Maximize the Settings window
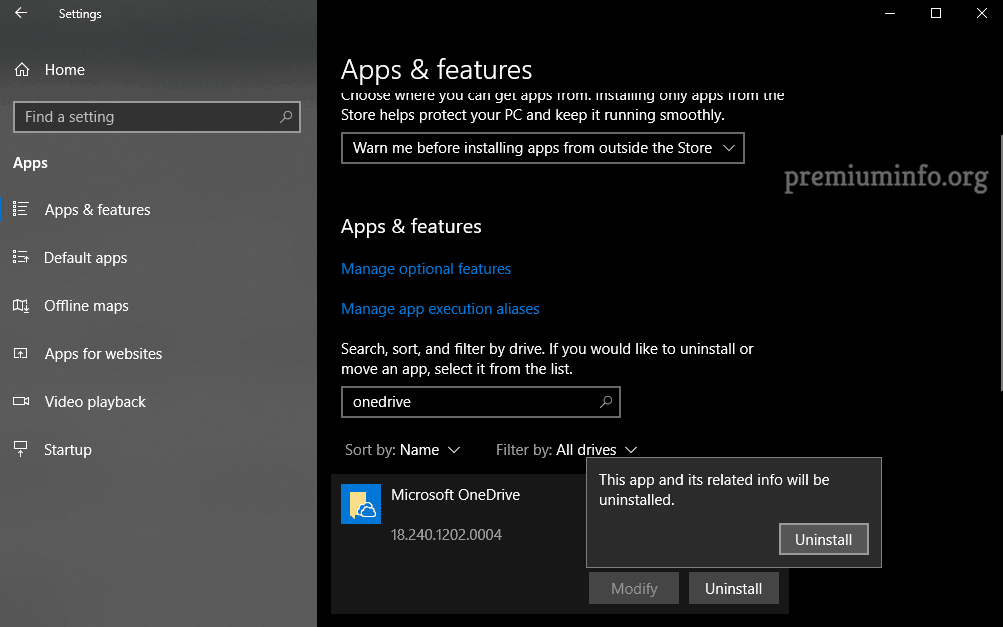 coord(936,13)
